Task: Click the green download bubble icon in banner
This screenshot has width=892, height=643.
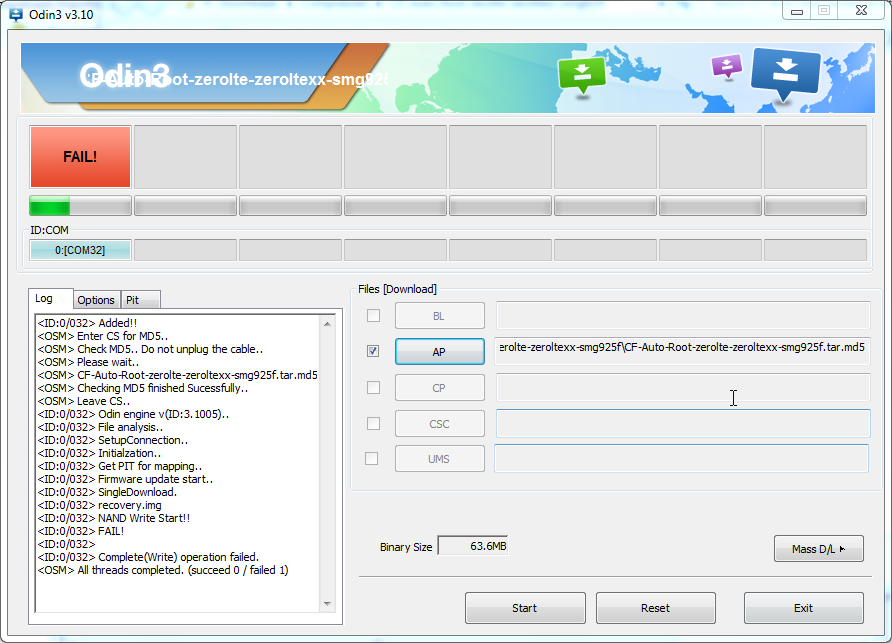Action: [x=582, y=75]
